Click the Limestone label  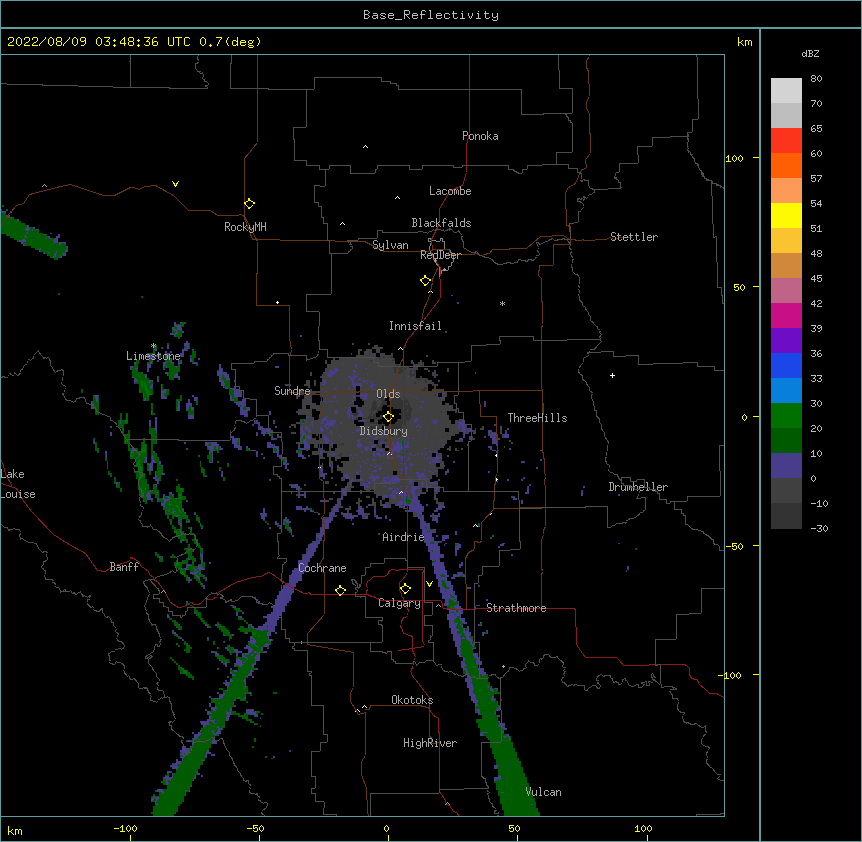[153, 356]
